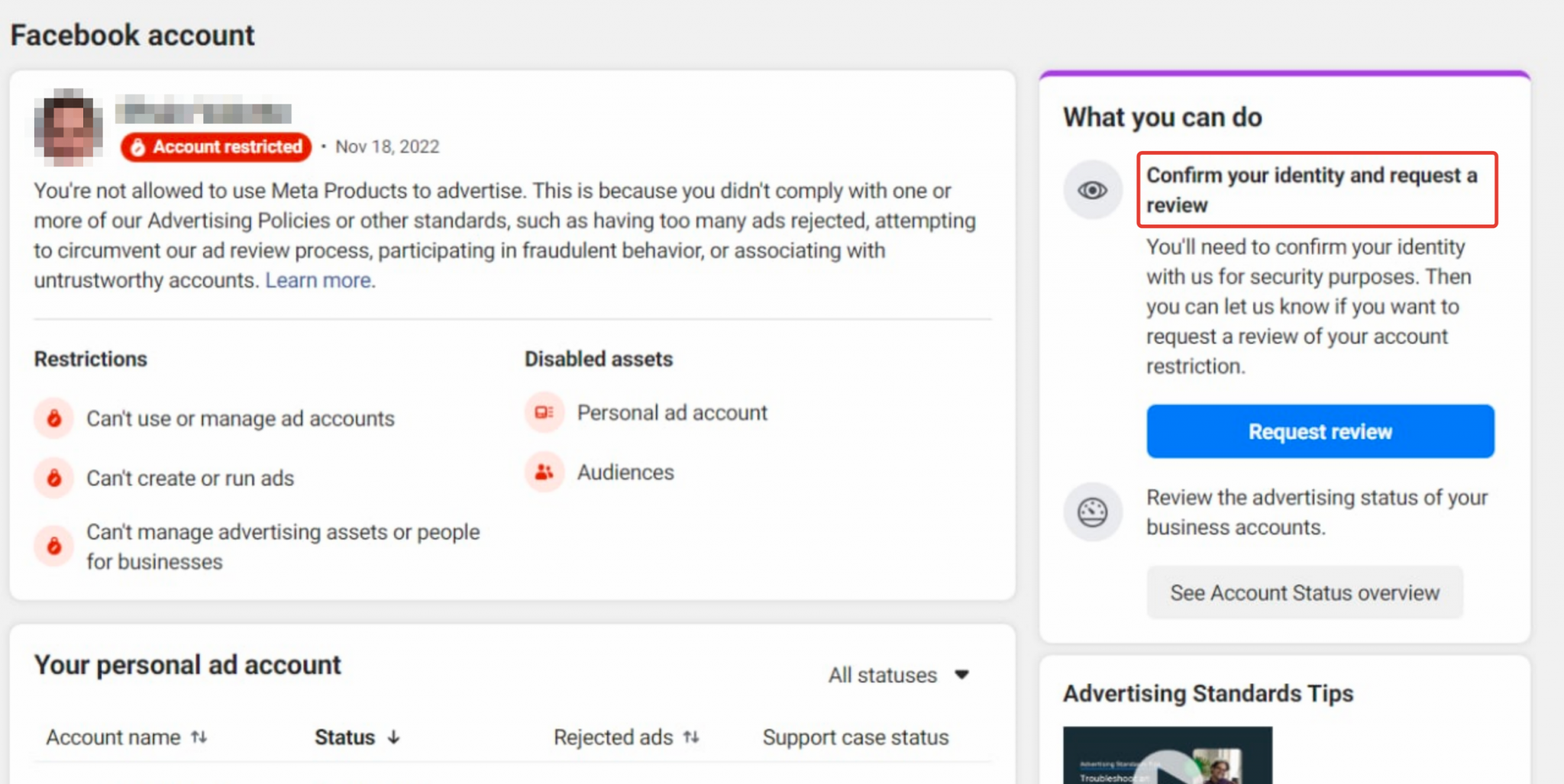Click the eye icon beside Confirm your identity
This screenshot has width=1564, height=784.
1092,190
